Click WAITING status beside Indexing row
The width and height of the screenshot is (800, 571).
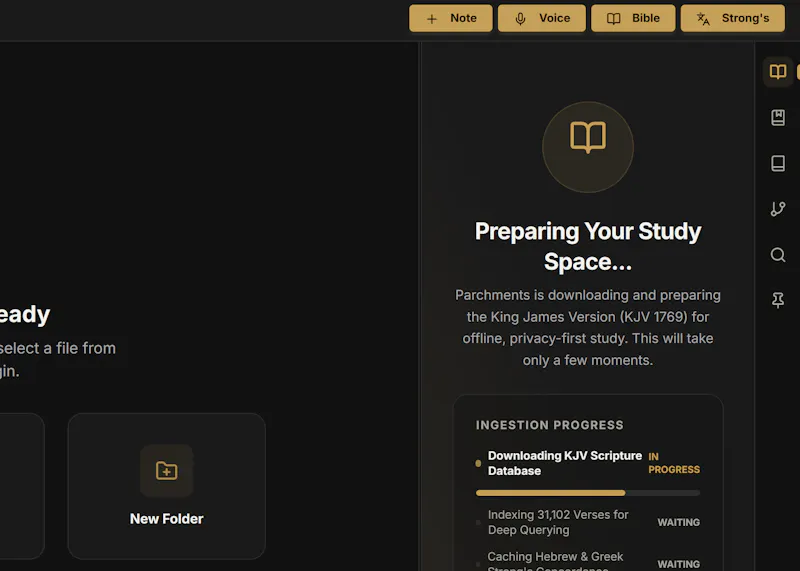click(679, 523)
